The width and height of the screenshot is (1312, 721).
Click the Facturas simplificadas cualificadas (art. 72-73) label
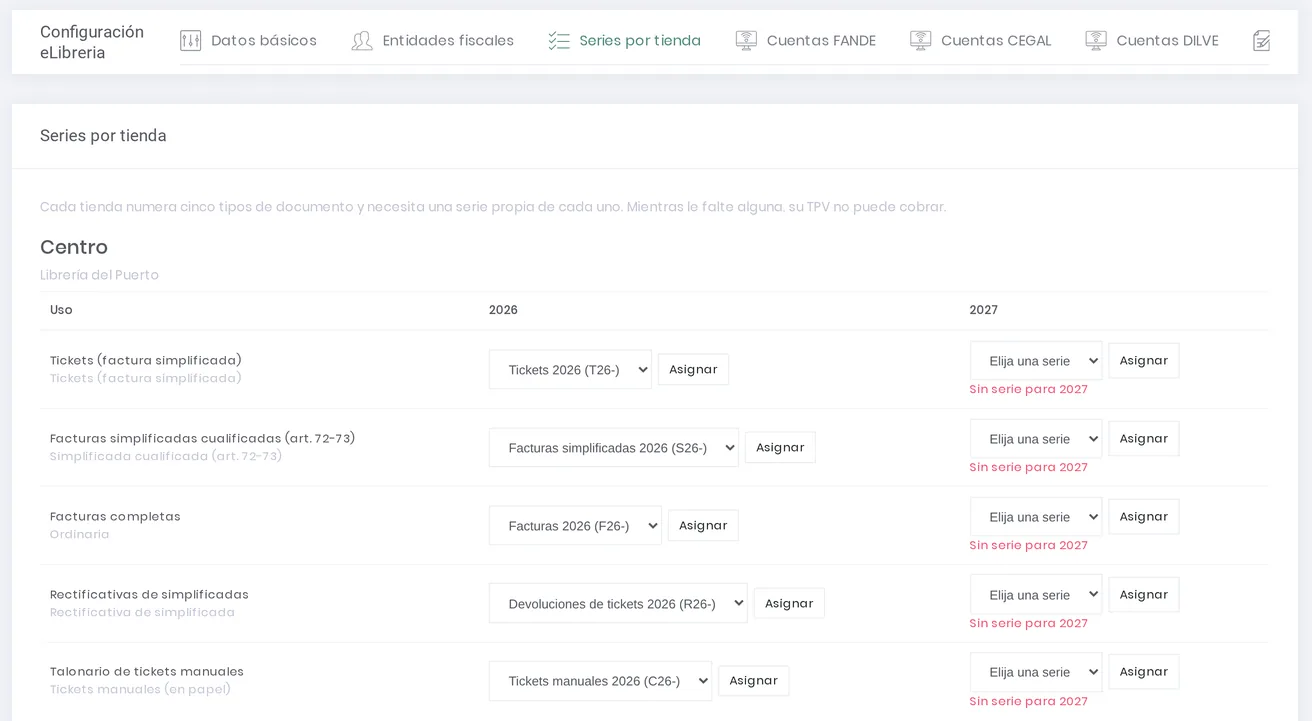[203, 439]
